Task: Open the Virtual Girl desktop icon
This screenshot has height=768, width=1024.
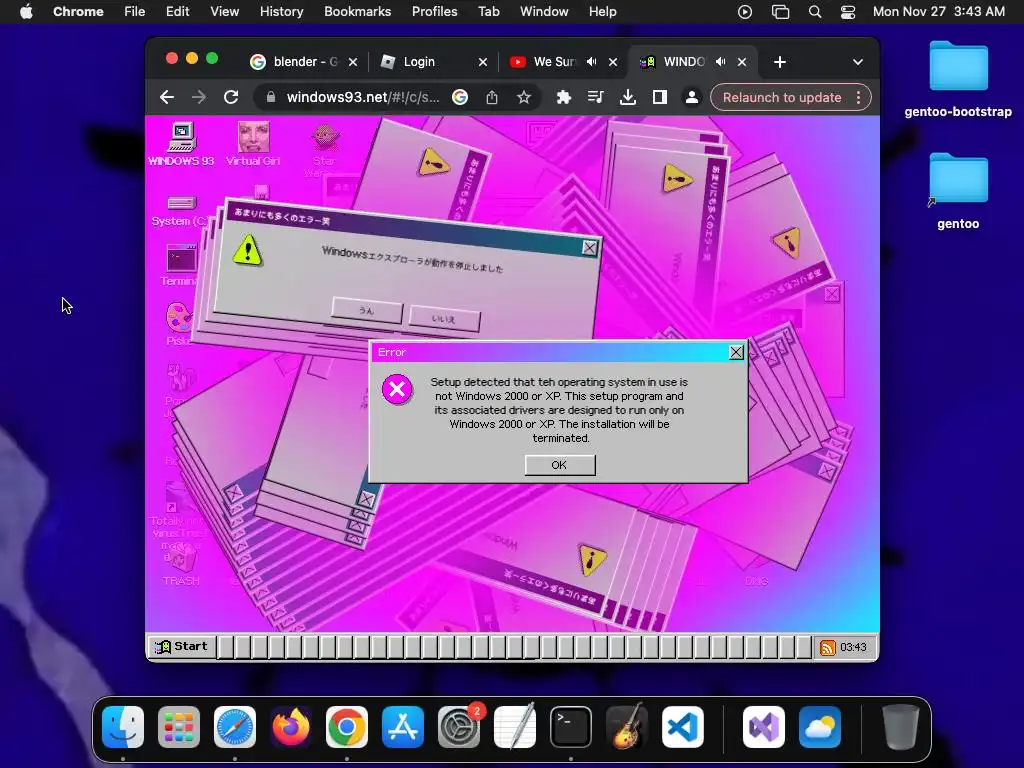Action: [x=253, y=144]
